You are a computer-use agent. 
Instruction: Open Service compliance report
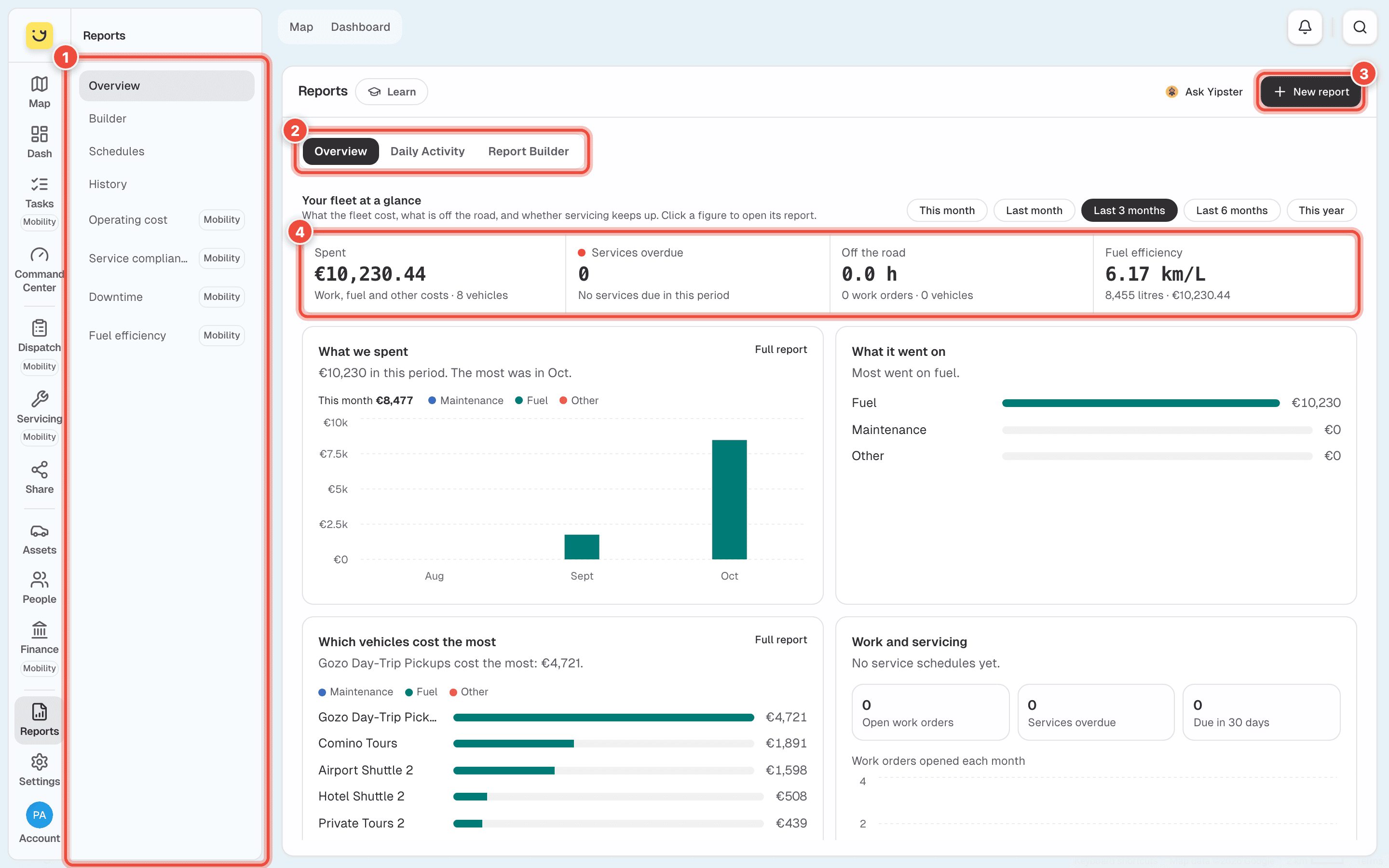(166, 258)
